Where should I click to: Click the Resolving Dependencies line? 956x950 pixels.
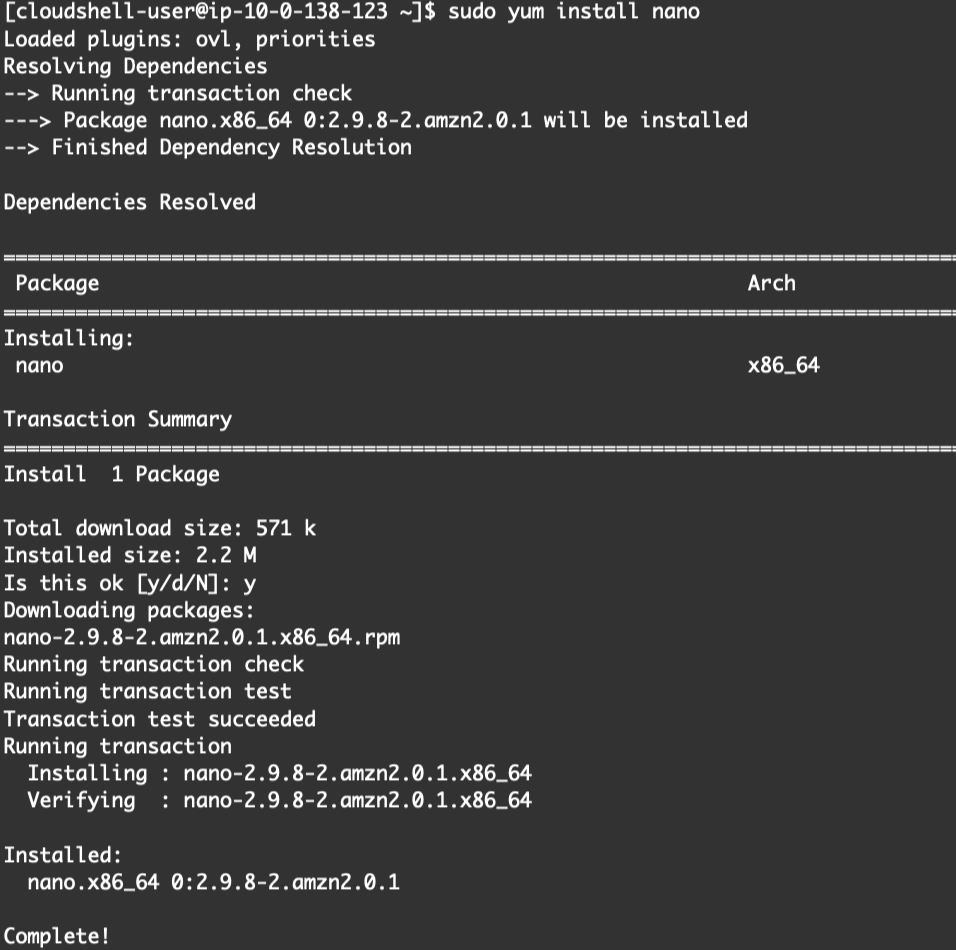(135, 67)
